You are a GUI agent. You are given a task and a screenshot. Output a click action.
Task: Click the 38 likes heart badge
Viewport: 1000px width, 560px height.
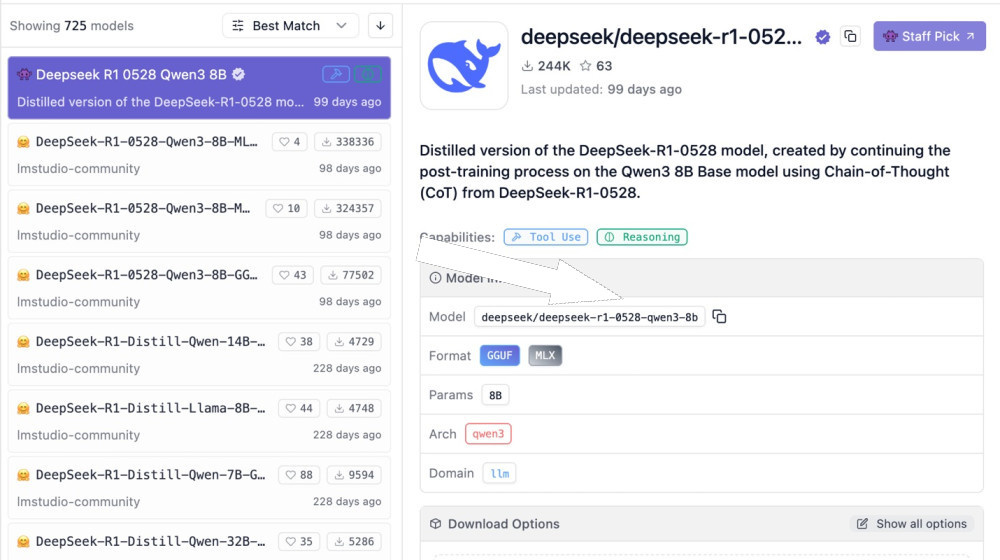299,341
